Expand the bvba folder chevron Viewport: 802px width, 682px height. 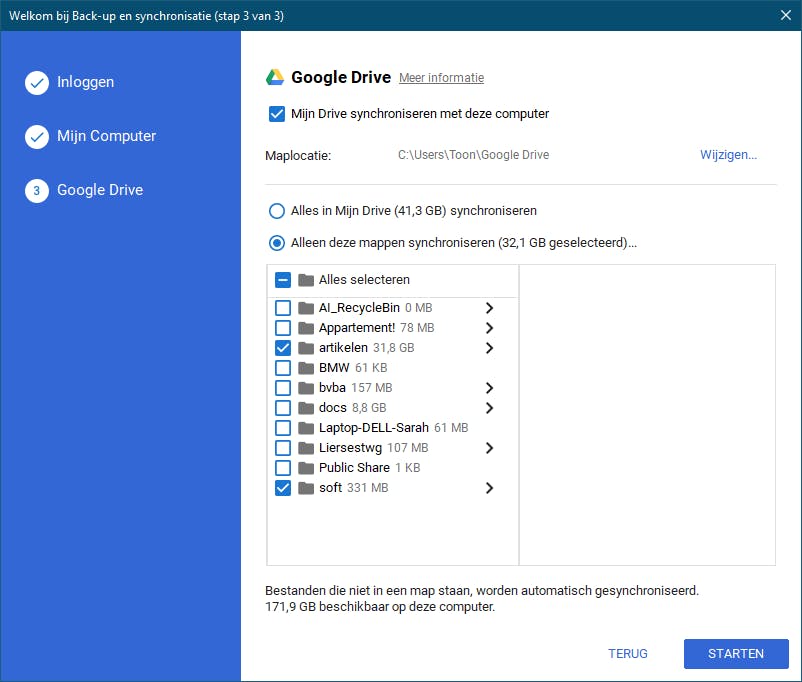click(489, 388)
